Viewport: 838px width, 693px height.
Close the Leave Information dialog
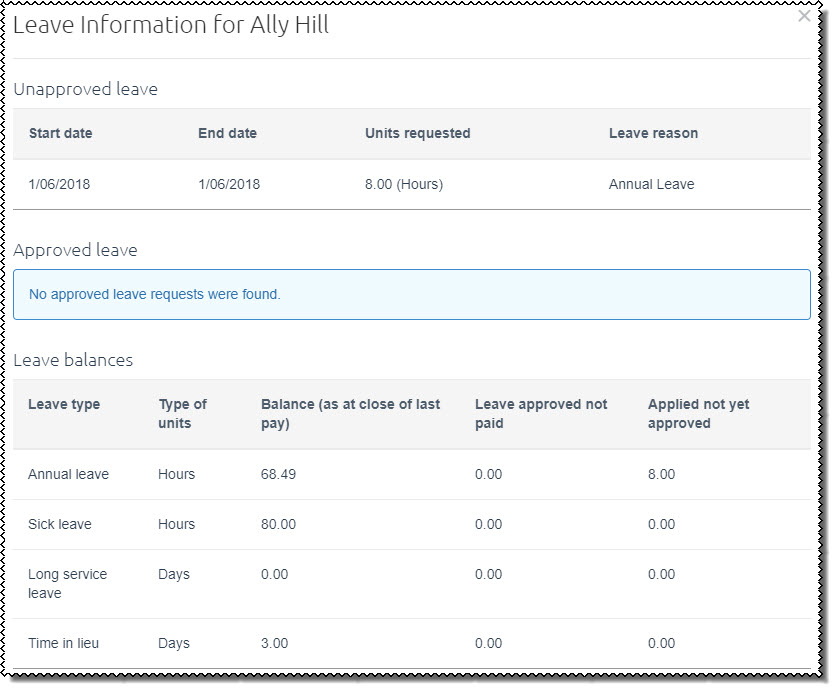pyautogui.click(x=804, y=17)
